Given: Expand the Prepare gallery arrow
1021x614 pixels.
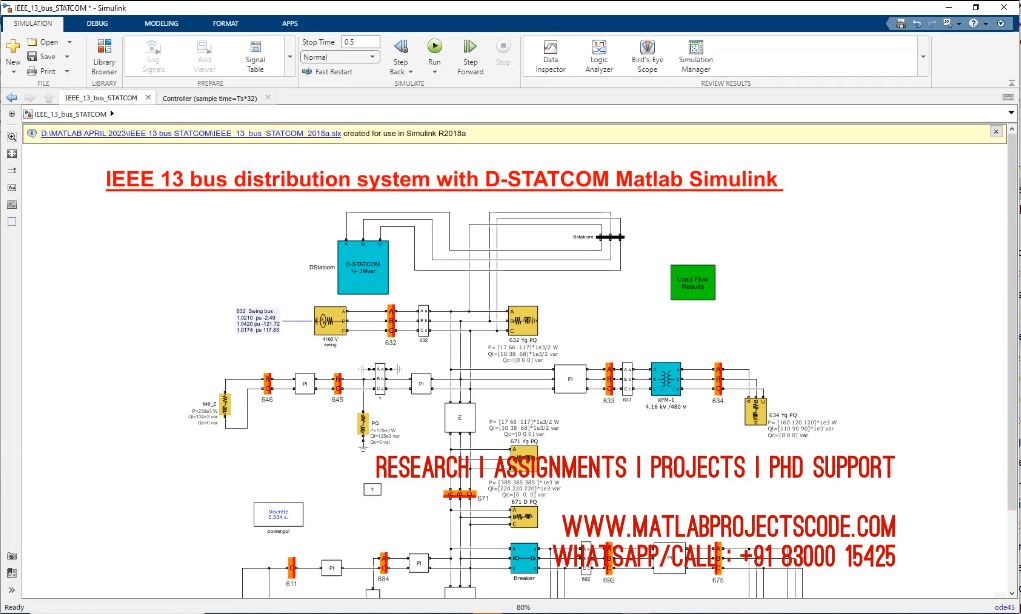Looking at the screenshot, I should pyautogui.click(x=290, y=57).
